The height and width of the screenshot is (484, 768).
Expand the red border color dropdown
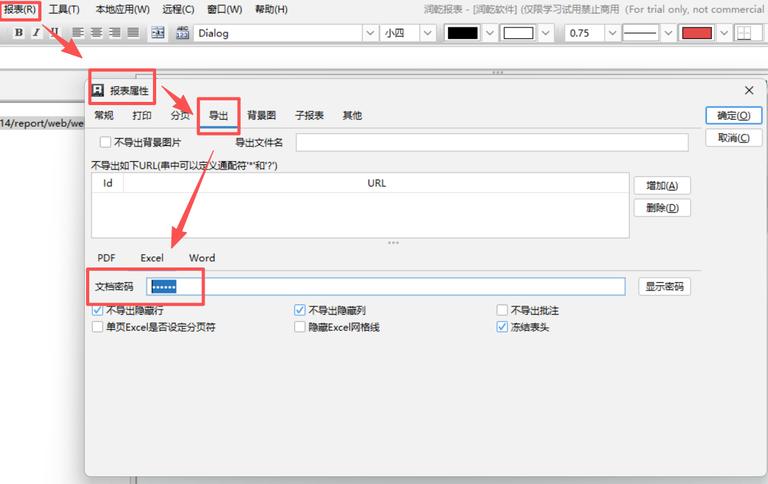[x=723, y=33]
